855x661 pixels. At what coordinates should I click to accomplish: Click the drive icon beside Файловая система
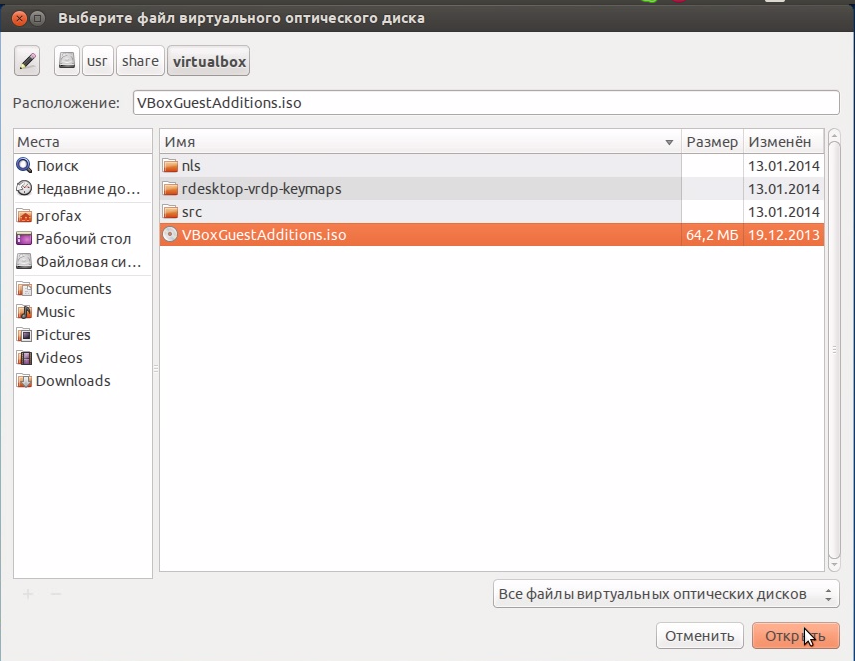(24, 261)
